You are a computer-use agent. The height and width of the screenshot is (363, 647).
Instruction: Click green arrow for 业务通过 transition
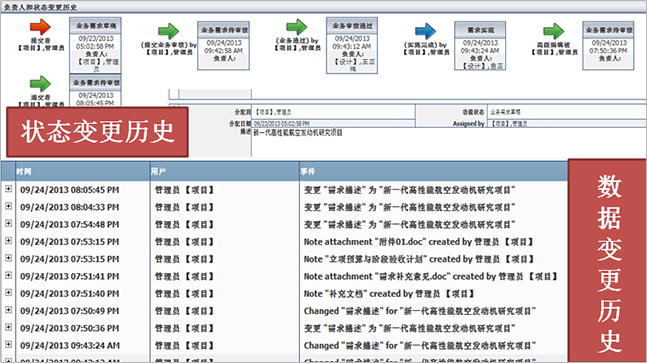[x=297, y=27]
